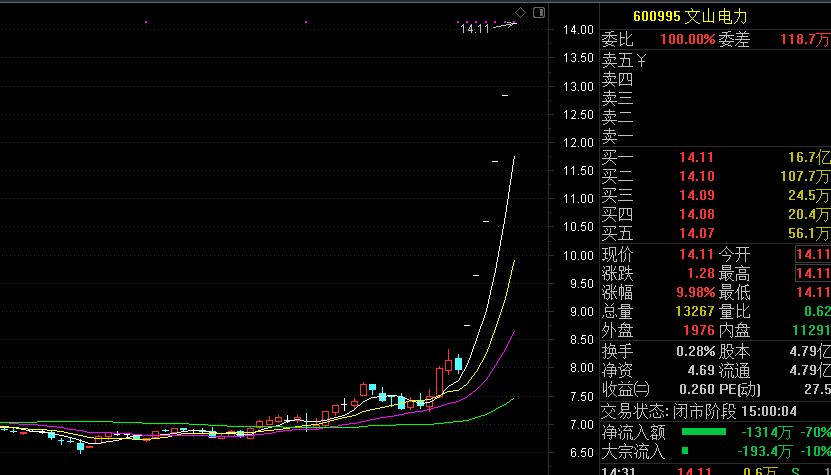
Task: Select the 买二 bid price 14.10
Action: point(697,177)
